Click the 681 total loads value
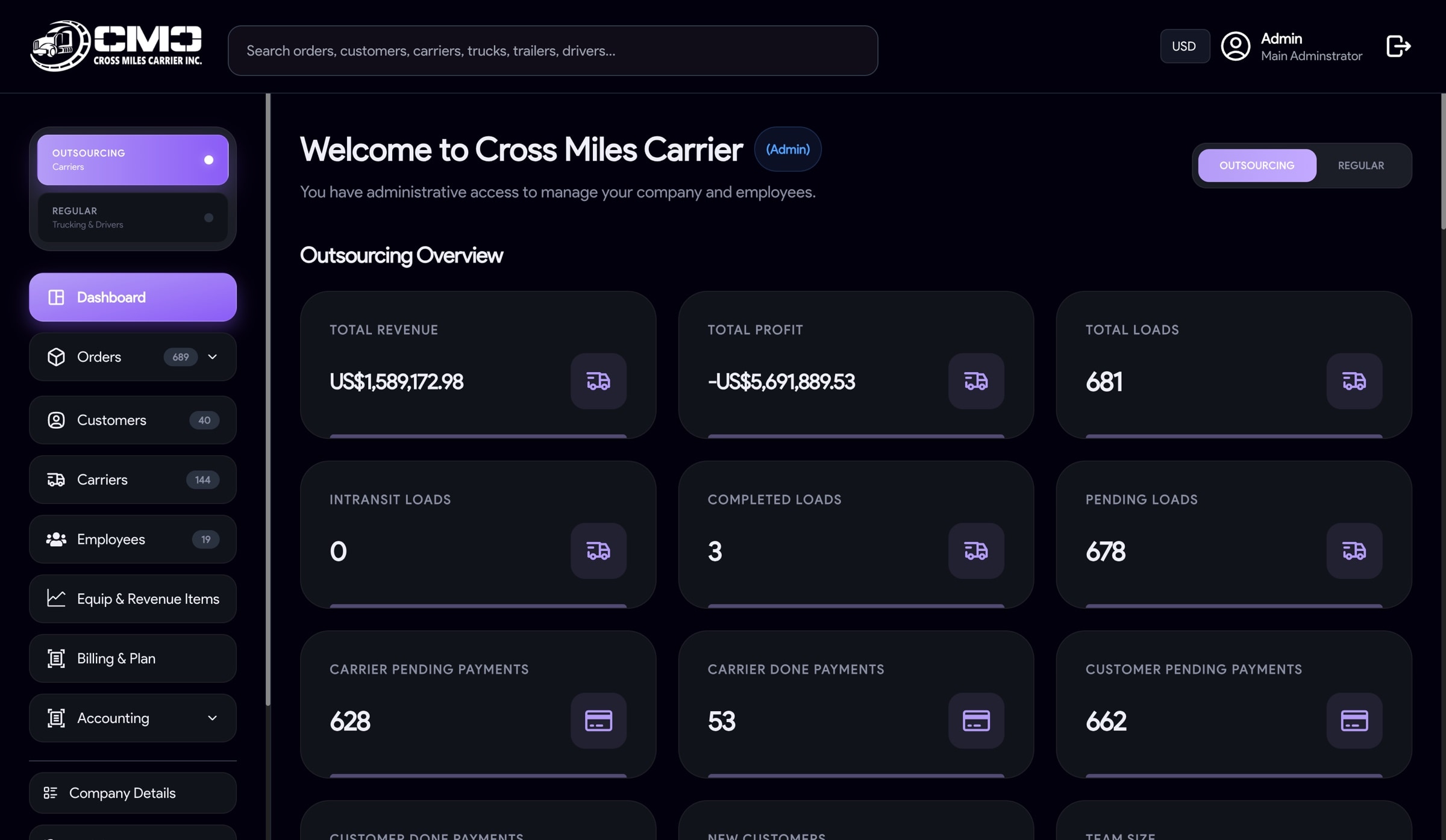 [1104, 382]
